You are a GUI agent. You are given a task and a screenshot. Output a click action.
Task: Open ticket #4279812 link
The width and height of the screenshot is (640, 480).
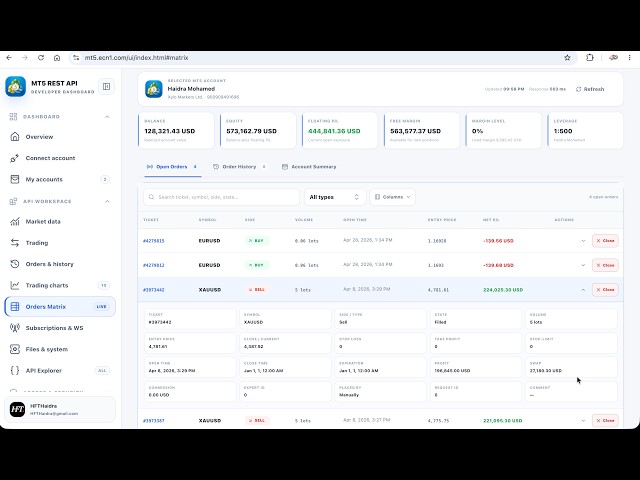tap(153, 265)
